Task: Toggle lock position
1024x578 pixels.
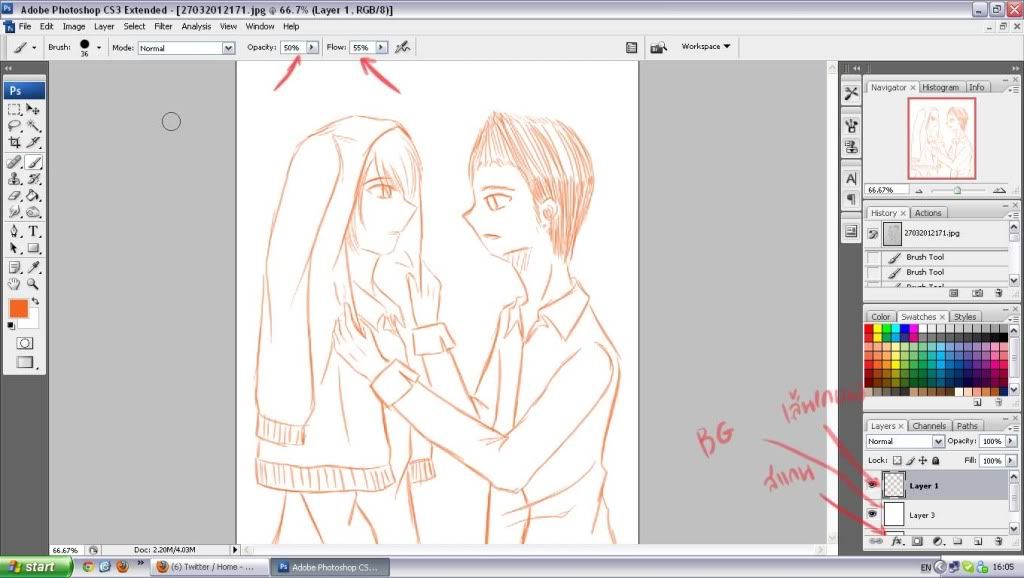Action: click(923, 460)
